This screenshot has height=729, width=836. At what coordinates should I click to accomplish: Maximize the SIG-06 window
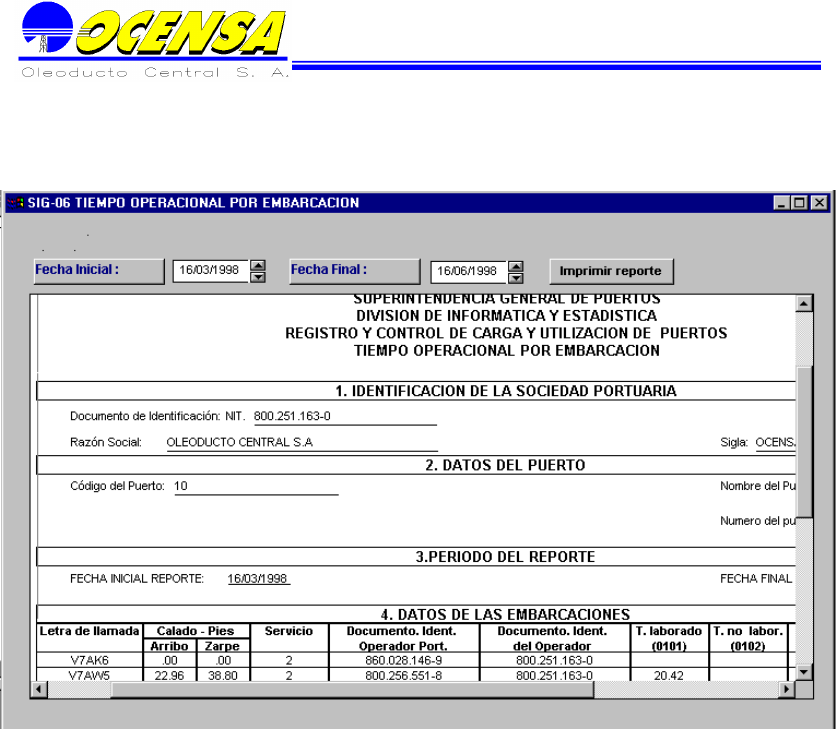[800, 203]
